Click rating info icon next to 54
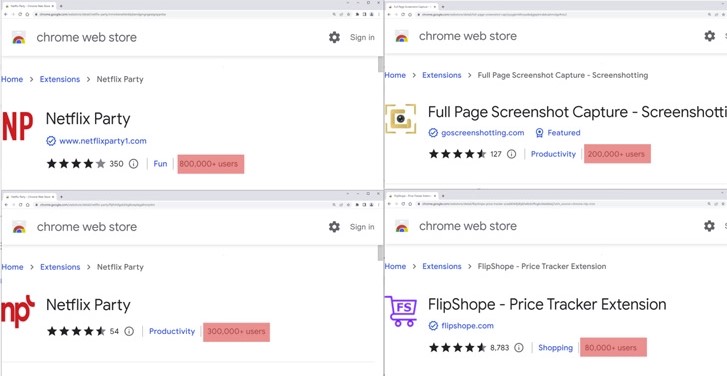Screen dimensions: 727x376 (129, 331)
